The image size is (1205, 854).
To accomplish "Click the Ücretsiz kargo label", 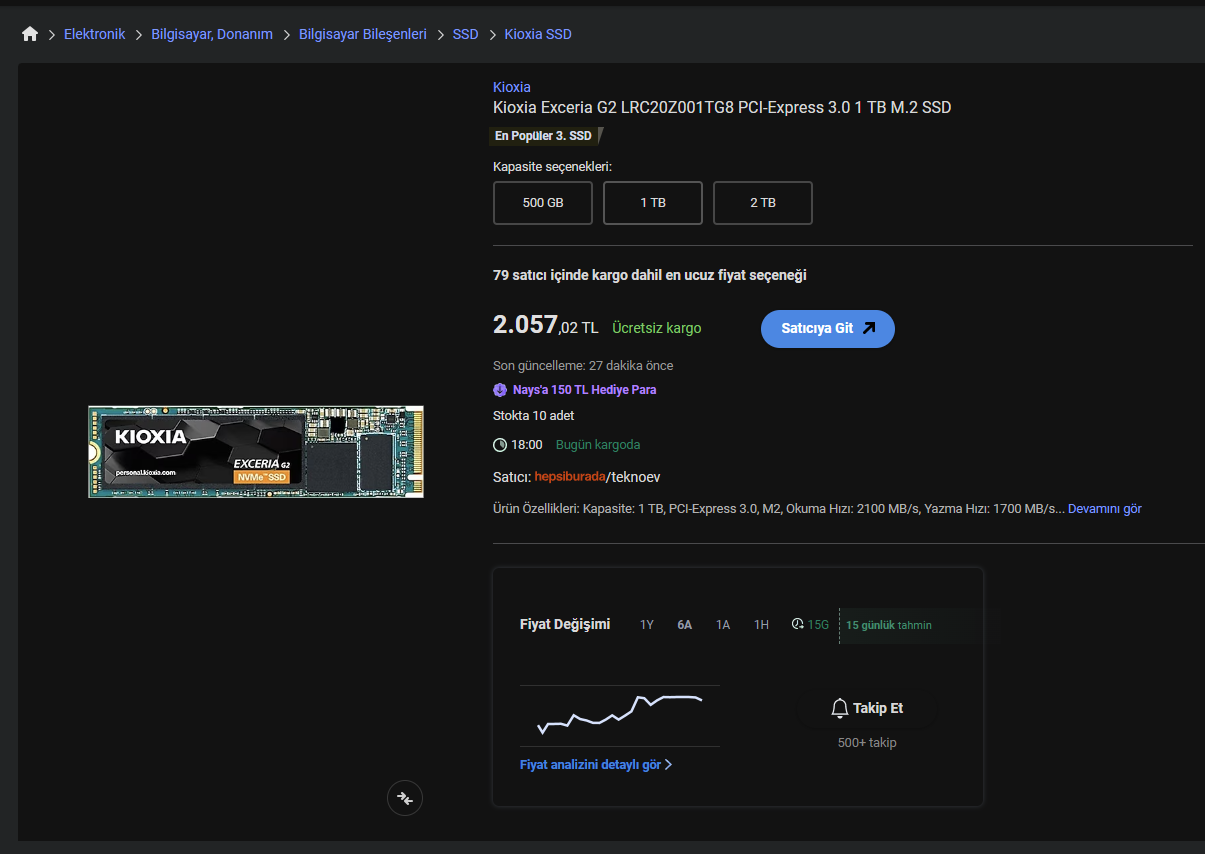I will coord(657,328).
